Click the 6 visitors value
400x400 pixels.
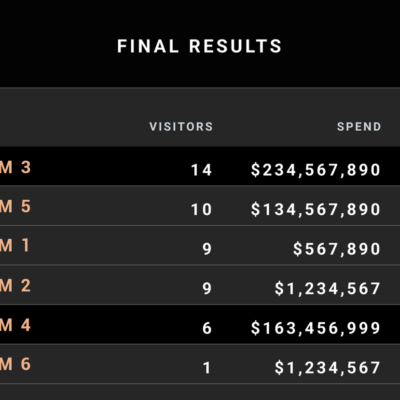207,328
